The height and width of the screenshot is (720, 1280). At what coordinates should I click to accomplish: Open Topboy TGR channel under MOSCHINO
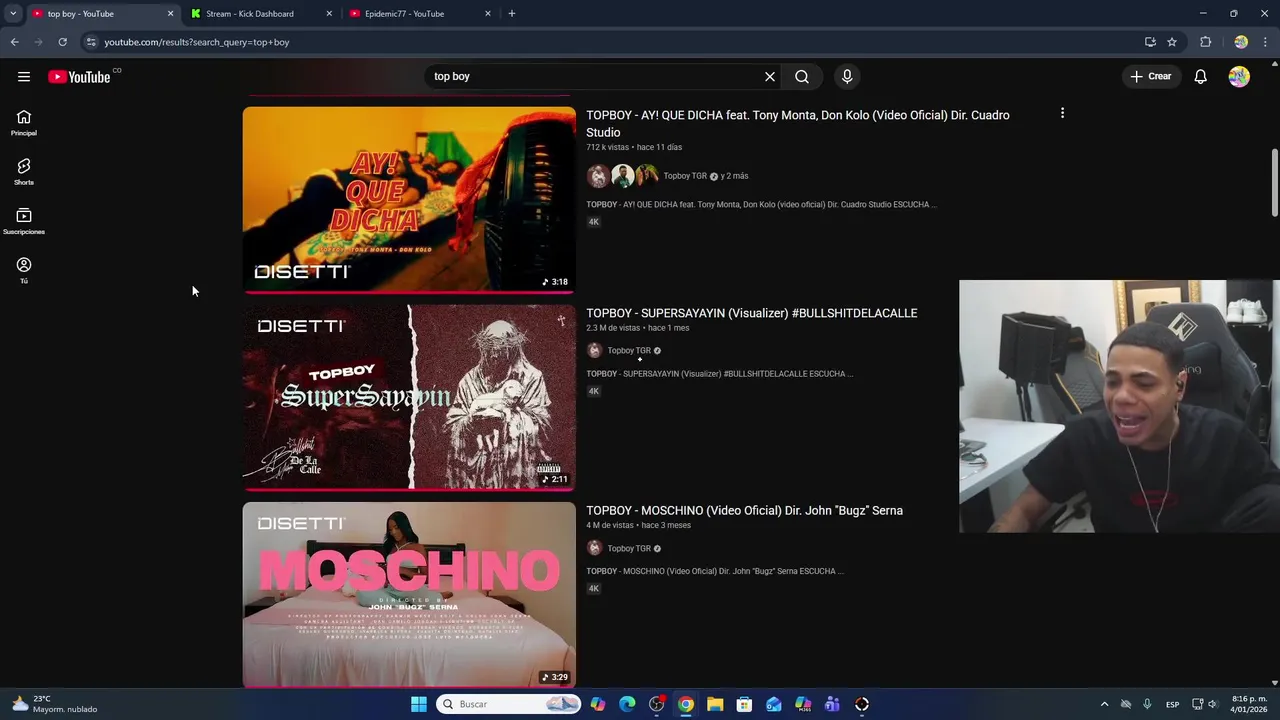point(629,548)
